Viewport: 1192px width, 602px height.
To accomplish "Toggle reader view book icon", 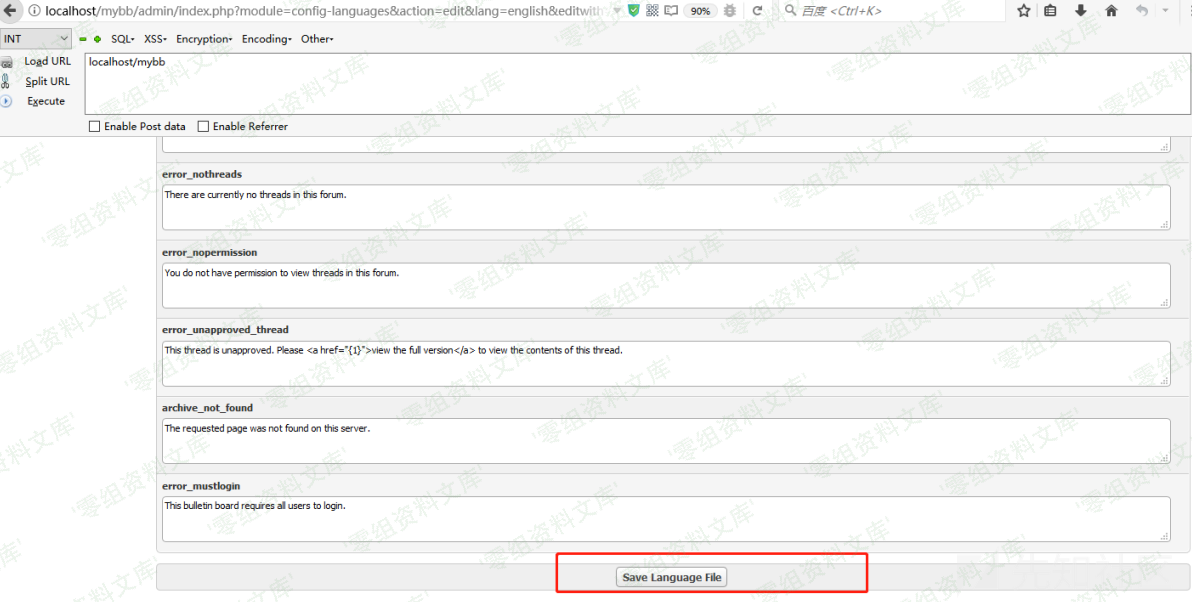I will click(x=670, y=11).
